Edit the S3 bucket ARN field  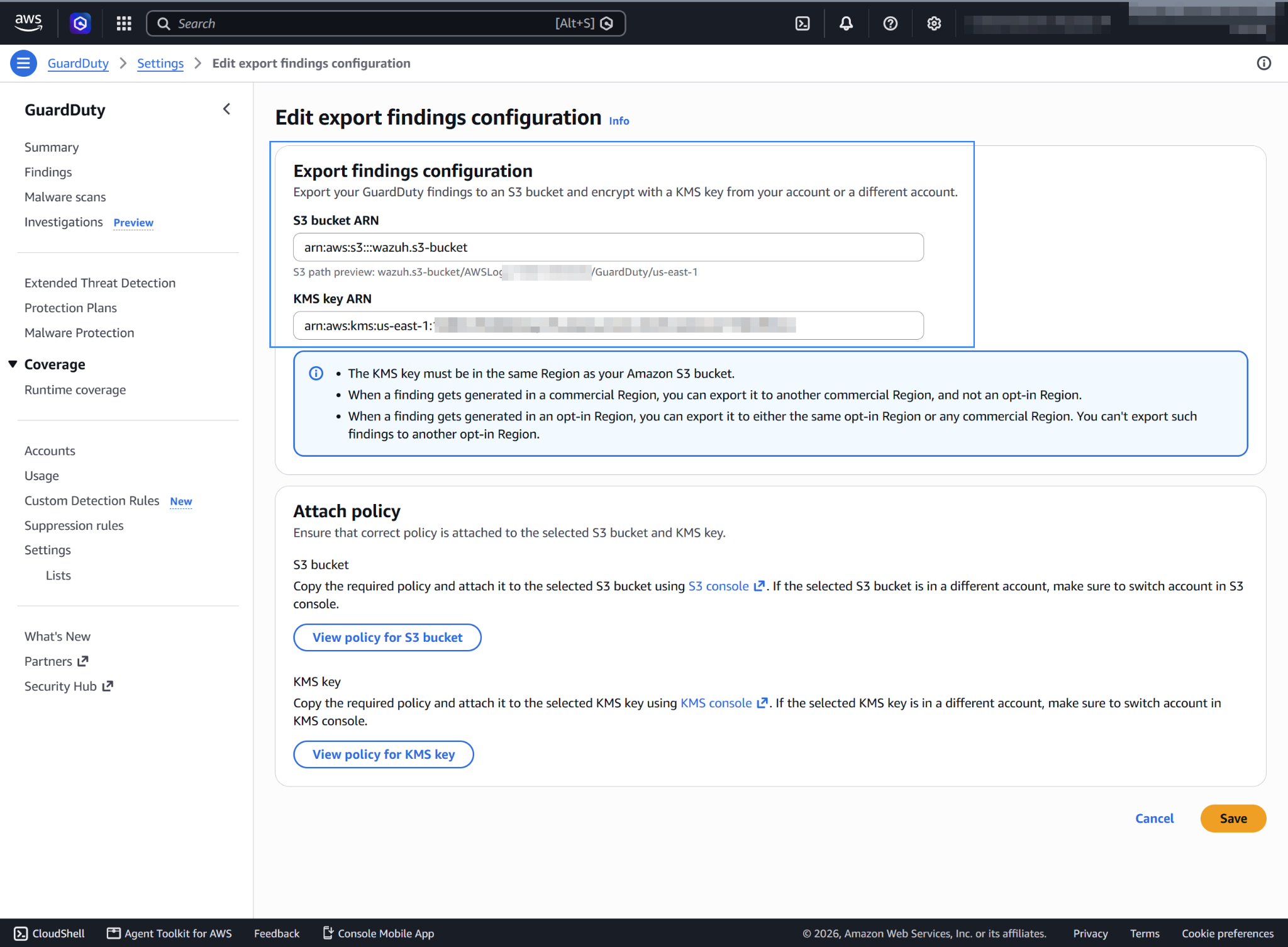click(608, 247)
